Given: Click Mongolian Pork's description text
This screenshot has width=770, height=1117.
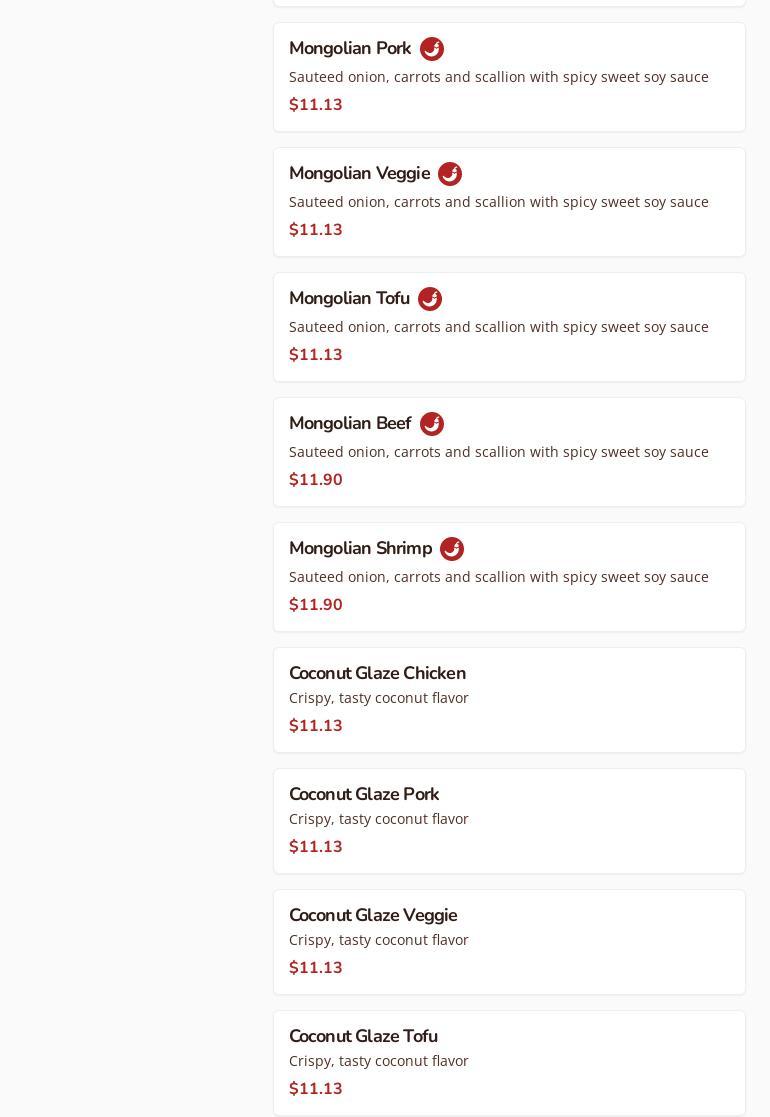Looking at the screenshot, I should [x=498, y=77].
